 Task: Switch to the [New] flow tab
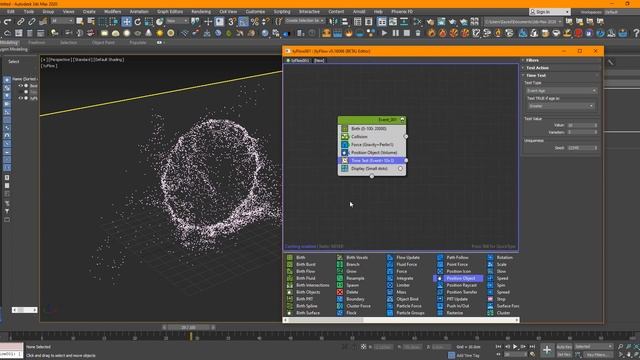(x=319, y=60)
